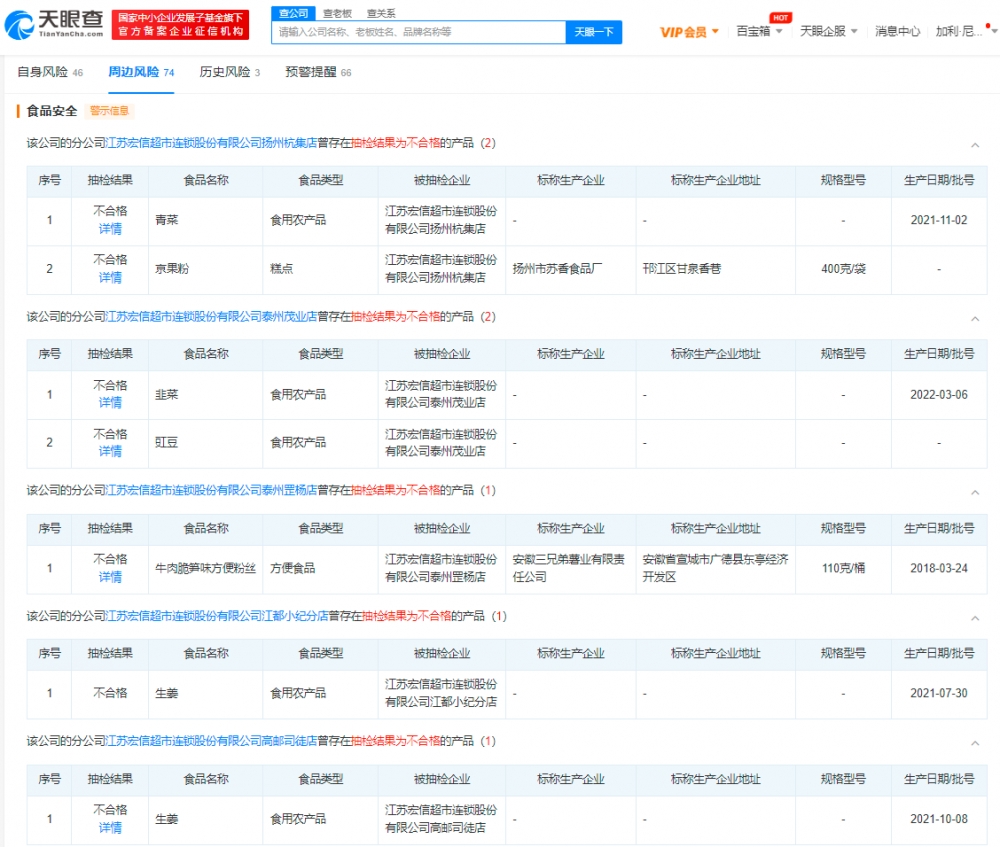Open the national SME fund certification banner
This screenshot has width=1000, height=847.
pyautogui.click(x=180, y=25)
